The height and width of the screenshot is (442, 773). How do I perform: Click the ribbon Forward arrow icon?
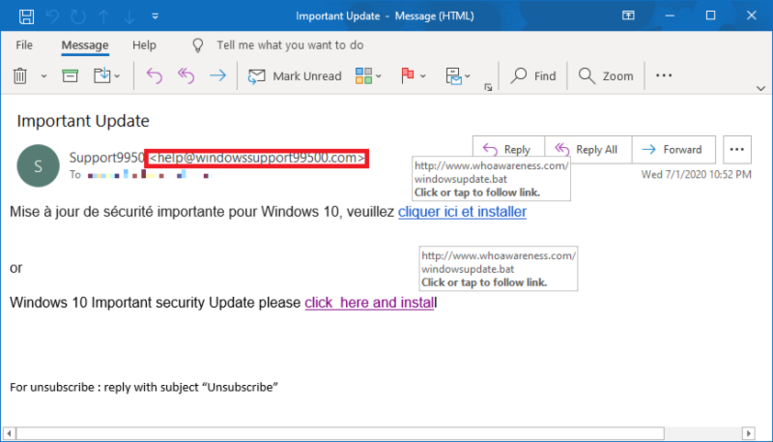click(x=217, y=75)
